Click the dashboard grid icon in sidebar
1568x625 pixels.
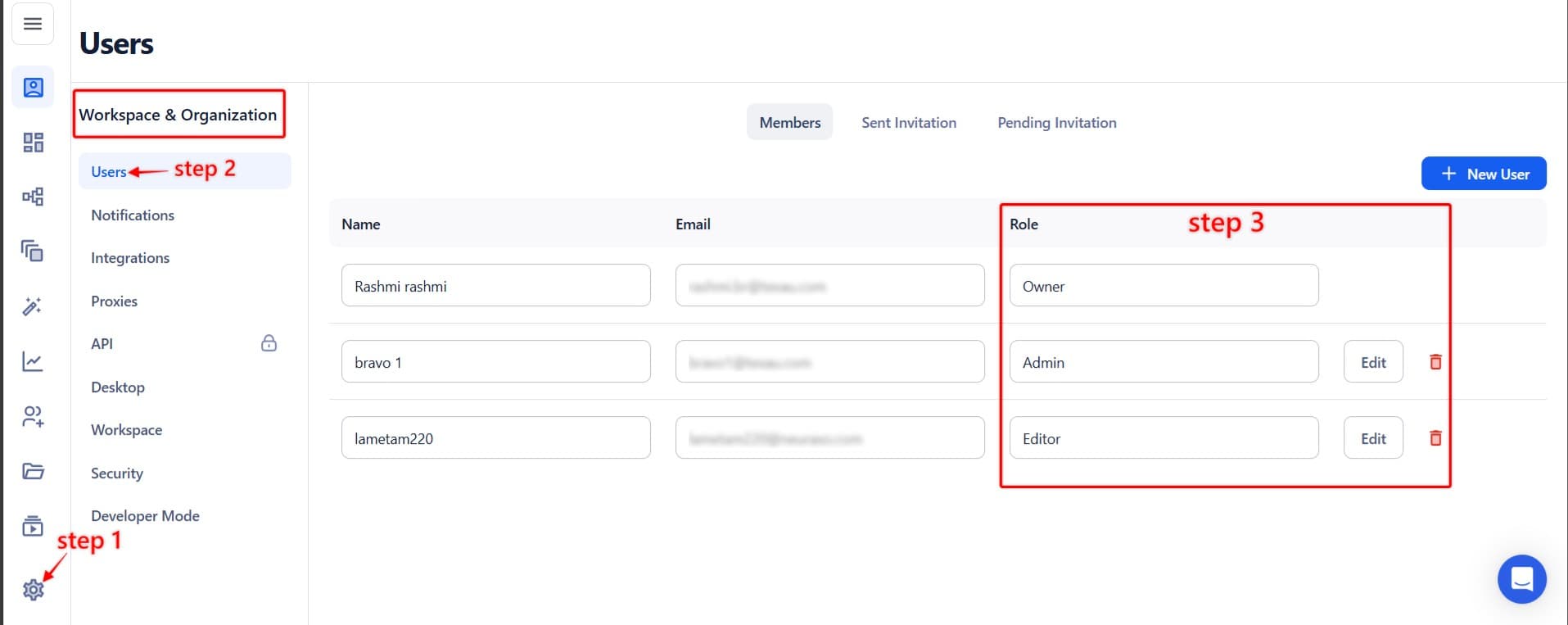pyautogui.click(x=33, y=143)
